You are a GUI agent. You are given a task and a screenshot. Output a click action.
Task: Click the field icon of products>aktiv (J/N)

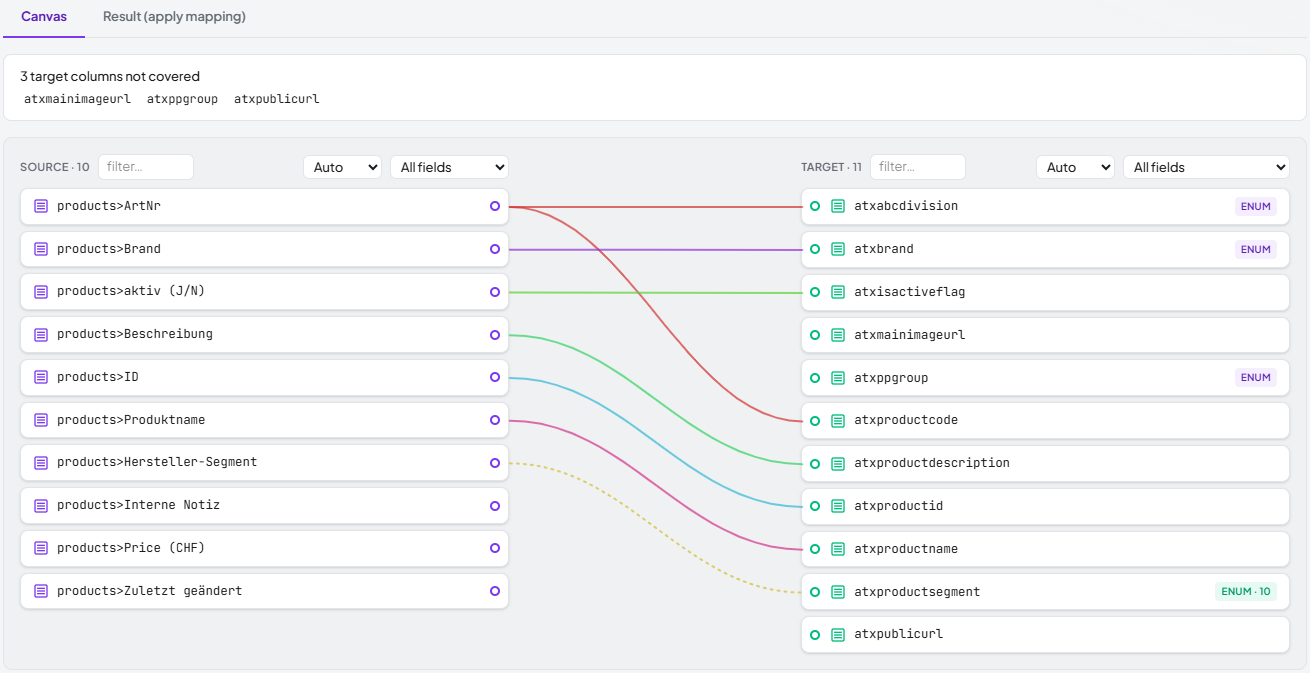pos(41,292)
